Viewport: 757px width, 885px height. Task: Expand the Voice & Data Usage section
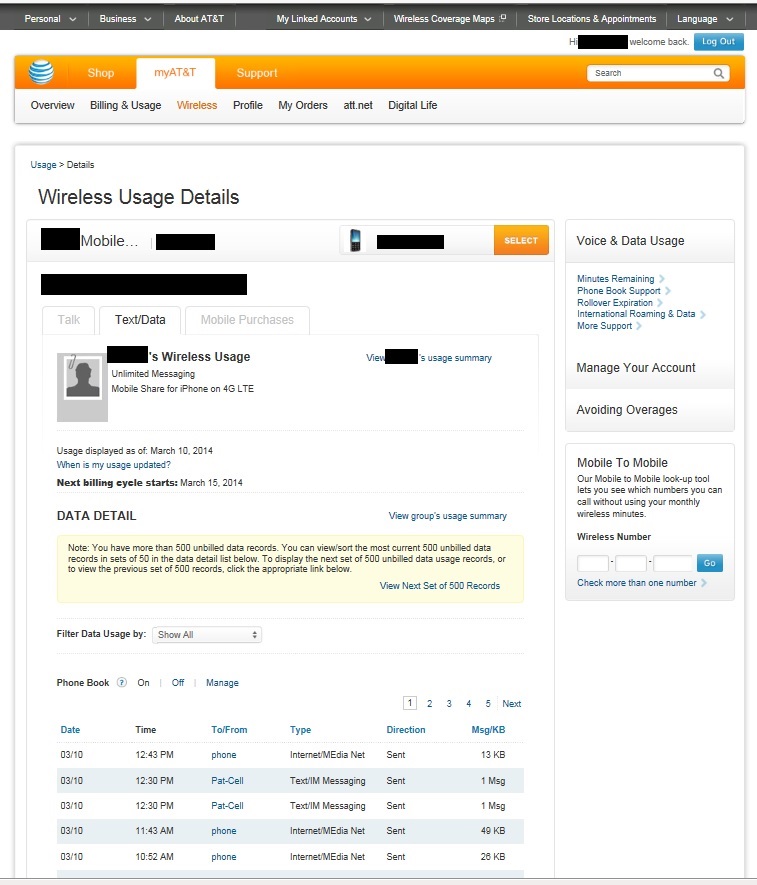point(650,241)
